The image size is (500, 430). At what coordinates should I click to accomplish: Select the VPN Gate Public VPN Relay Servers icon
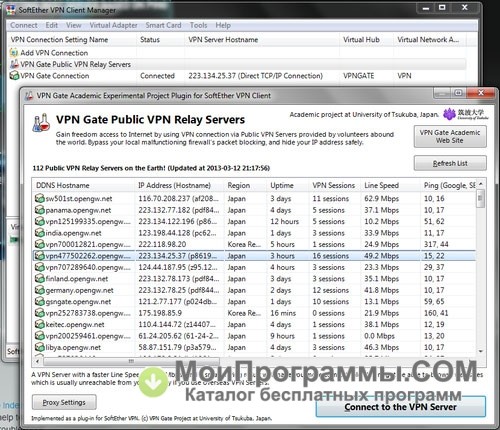(14, 64)
